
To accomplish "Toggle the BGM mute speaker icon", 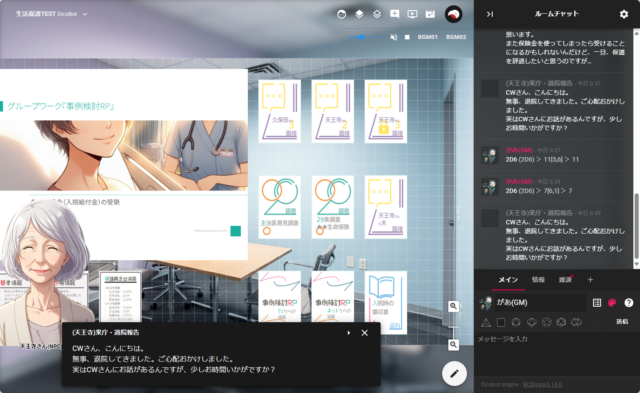I will (393, 37).
